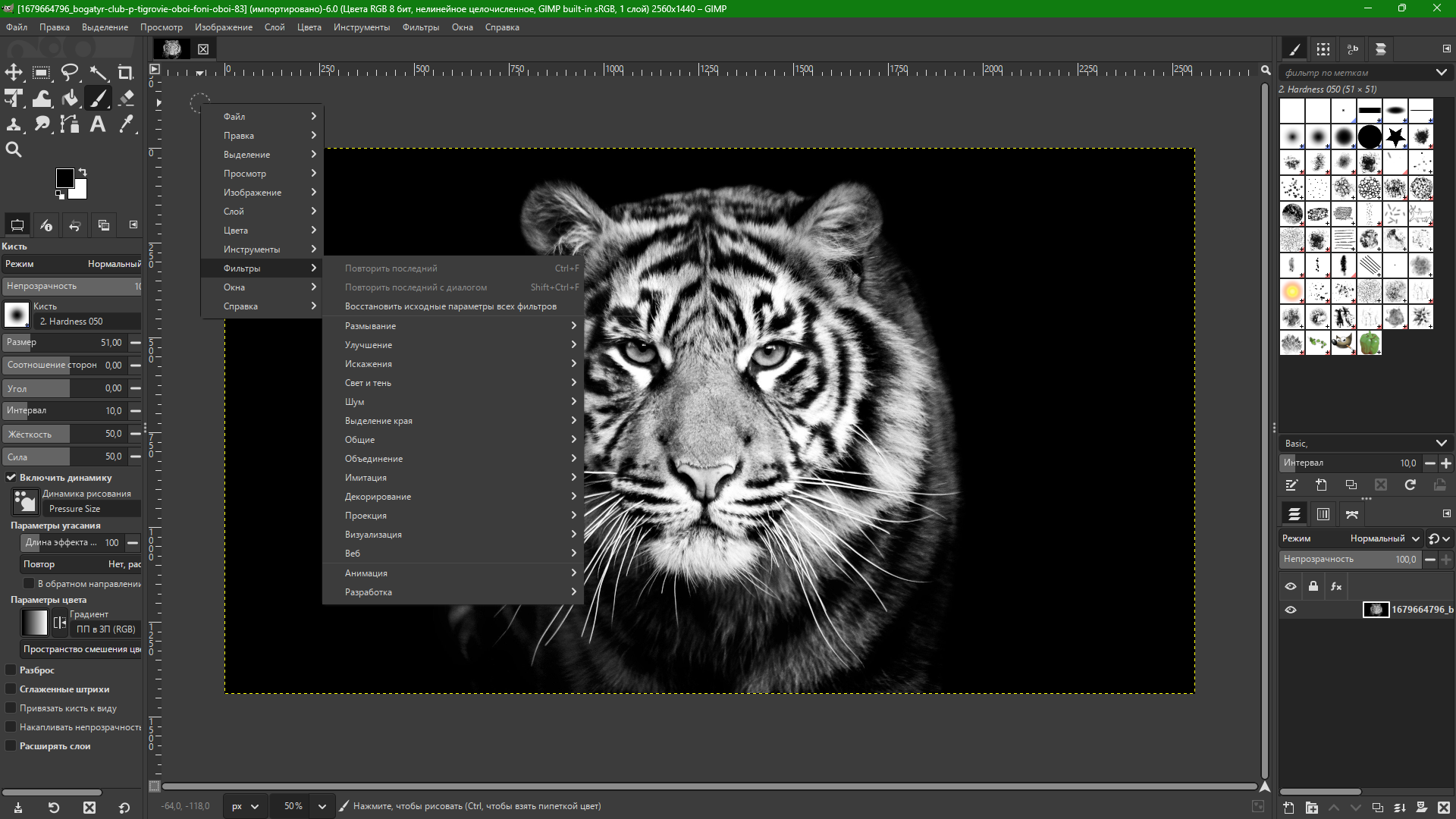Reset colors to default black and white

click(60, 195)
